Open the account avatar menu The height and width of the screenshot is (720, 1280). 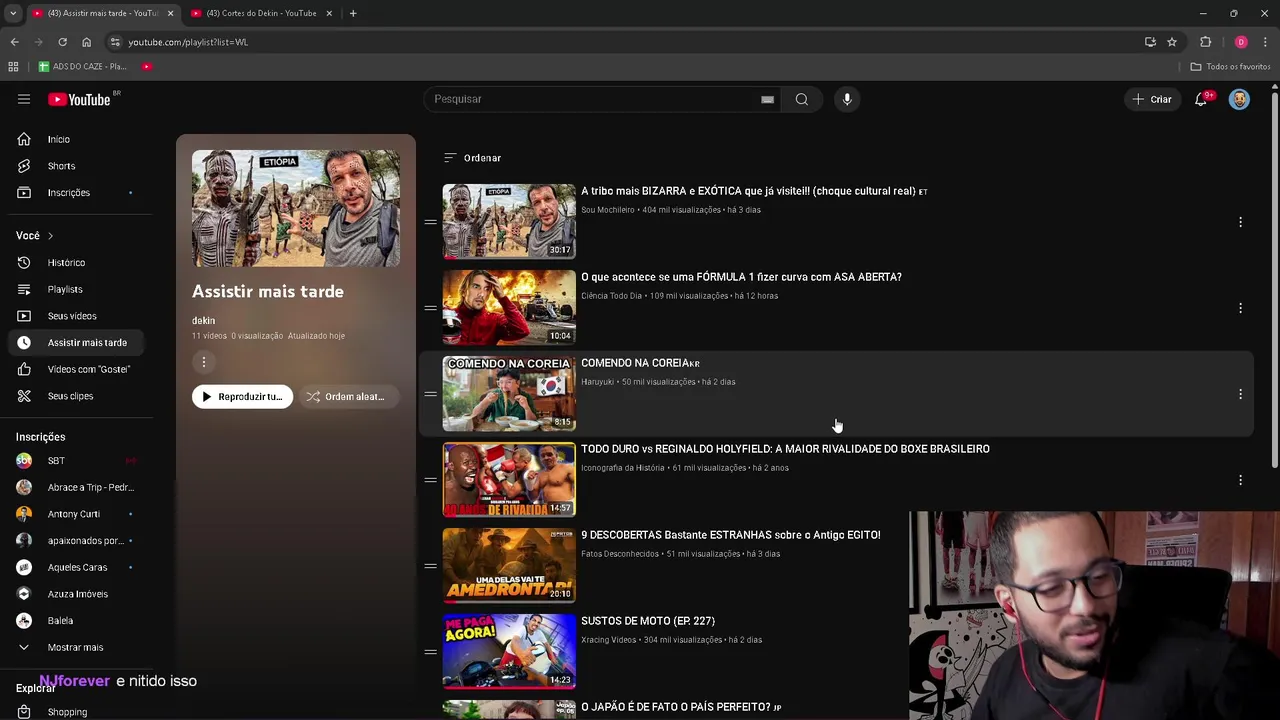click(1239, 99)
